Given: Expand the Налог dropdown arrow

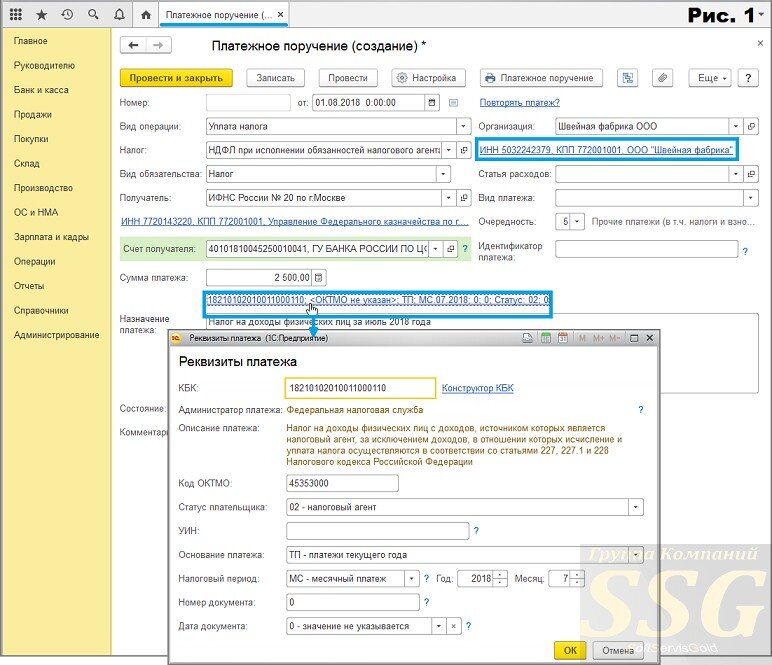Looking at the screenshot, I should pos(449,150).
